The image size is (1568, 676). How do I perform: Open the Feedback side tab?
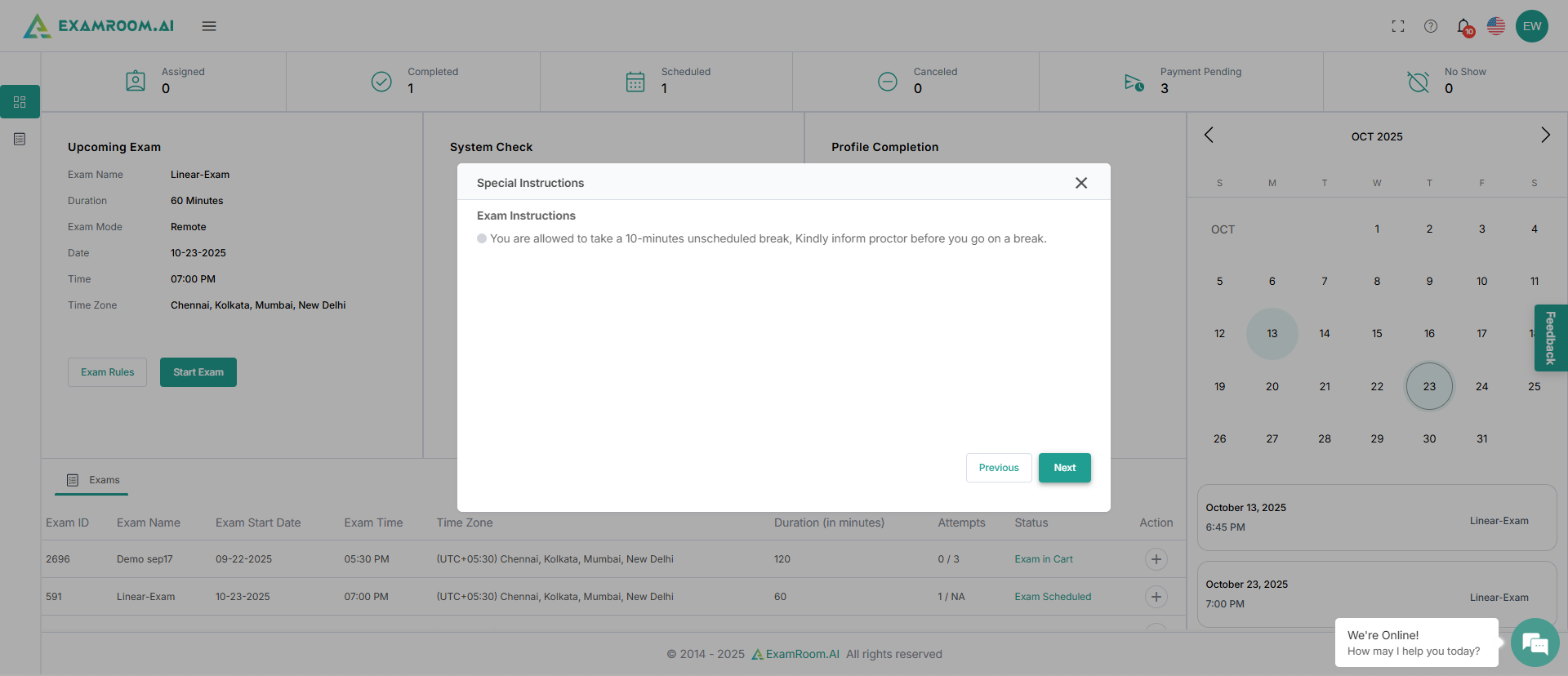[x=1550, y=338]
